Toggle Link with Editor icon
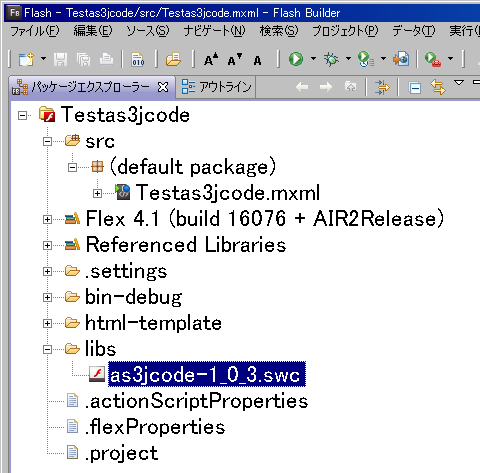Screen dimensions: 480x473 point(438,87)
